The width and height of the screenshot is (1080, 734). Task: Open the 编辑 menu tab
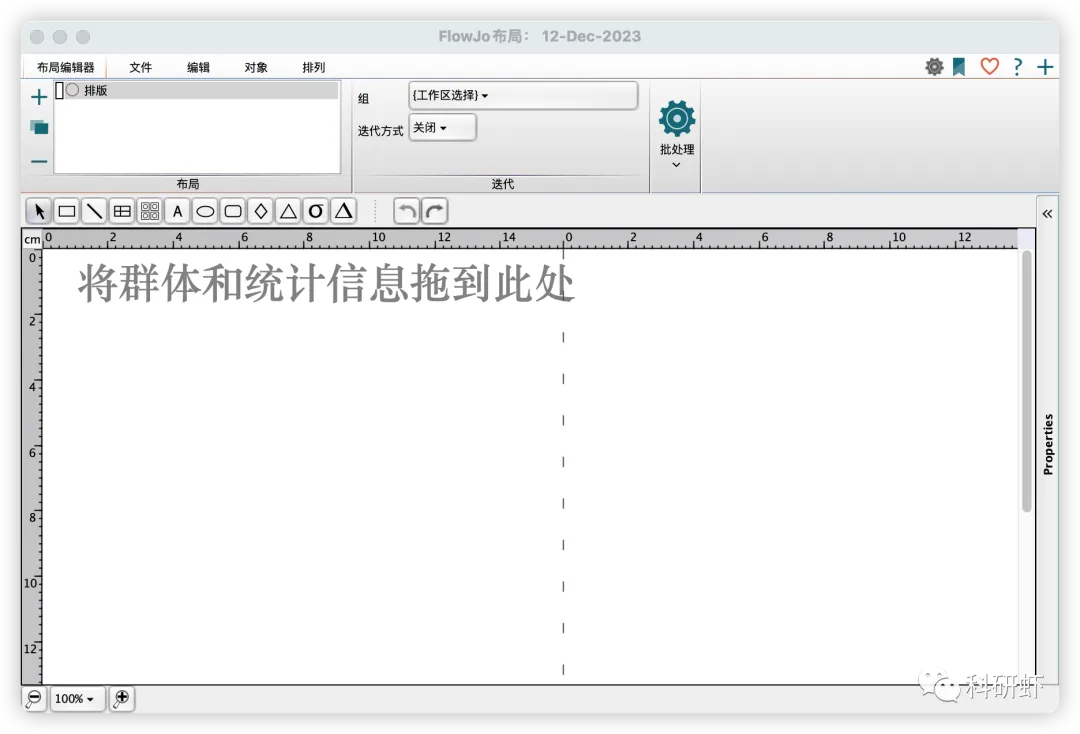198,67
